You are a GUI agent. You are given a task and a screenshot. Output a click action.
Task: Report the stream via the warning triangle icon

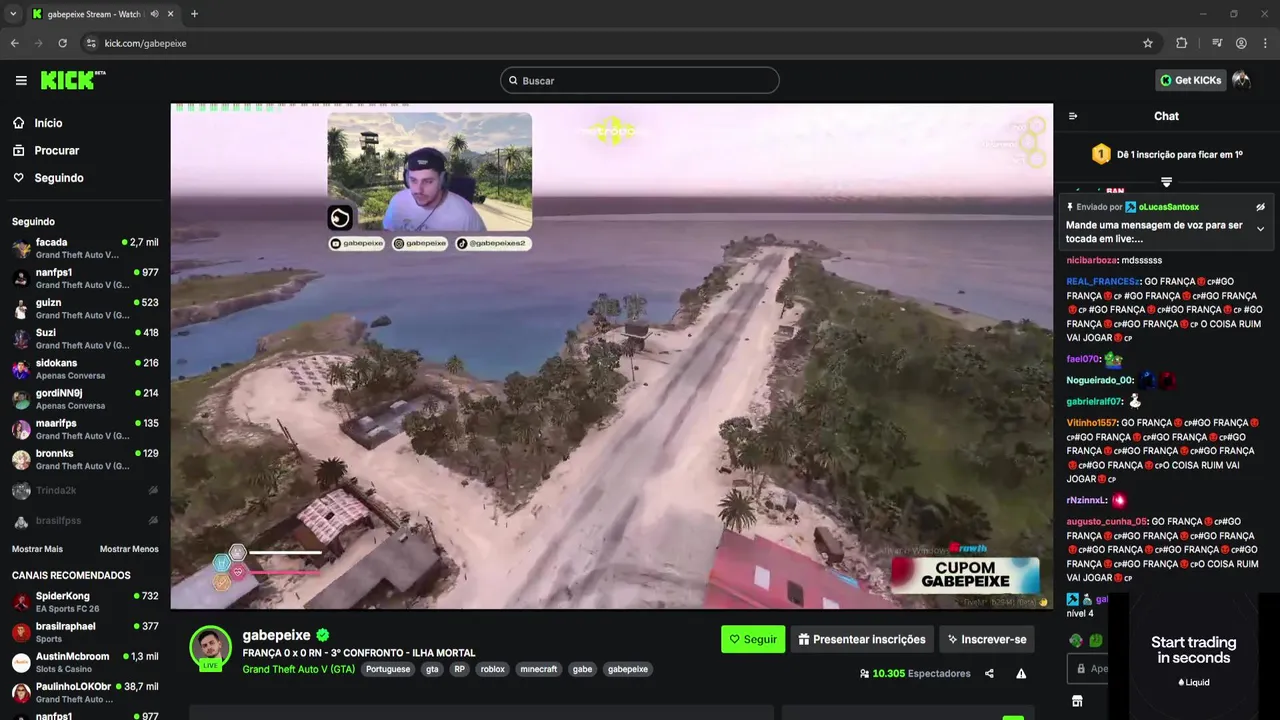1021,674
